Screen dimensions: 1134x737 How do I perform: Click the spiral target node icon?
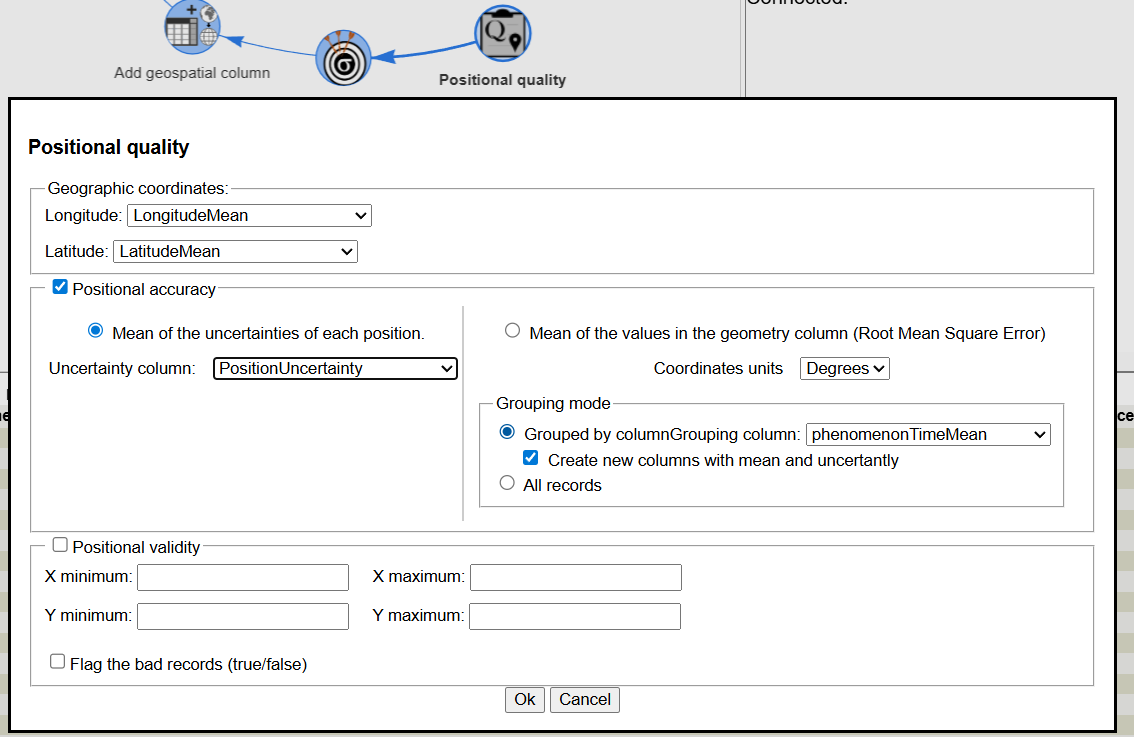(x=344, y=59)
